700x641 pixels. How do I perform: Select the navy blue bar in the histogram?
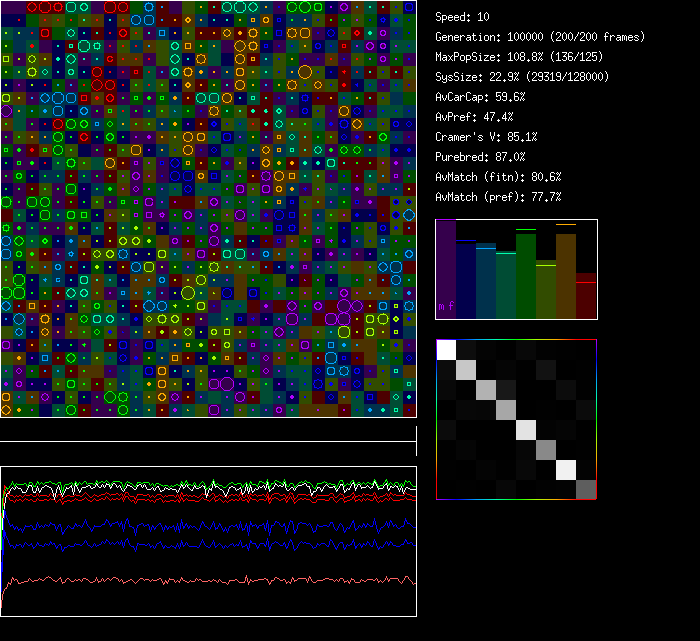click(x=466, y=279)
